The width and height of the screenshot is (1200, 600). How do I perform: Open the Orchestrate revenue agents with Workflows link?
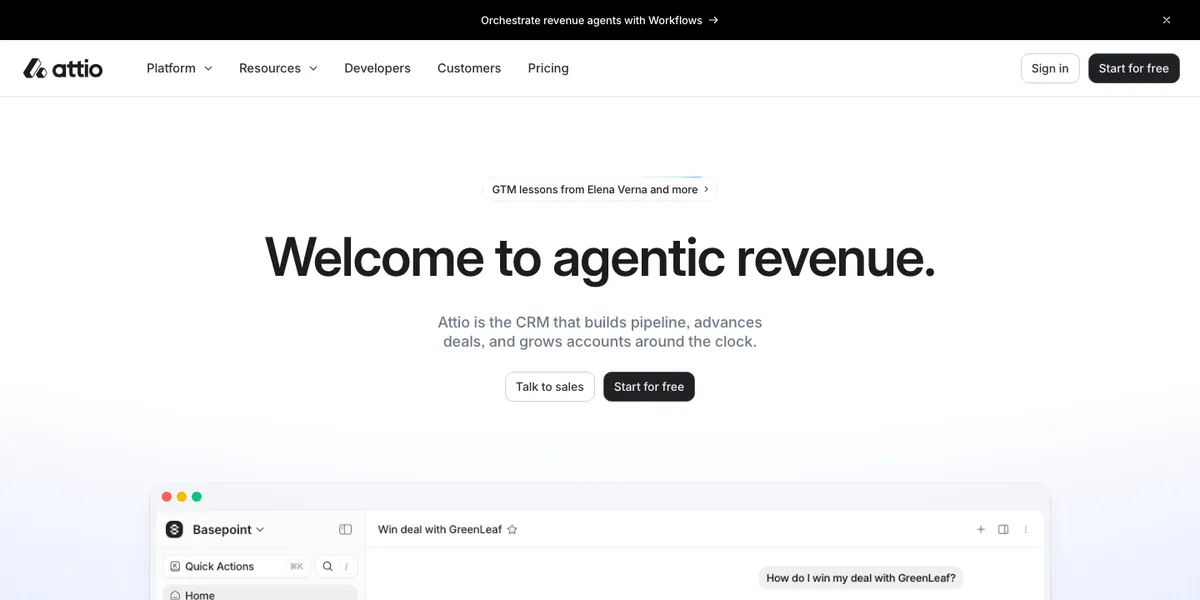pyautogui.click(x=600, y=20)
